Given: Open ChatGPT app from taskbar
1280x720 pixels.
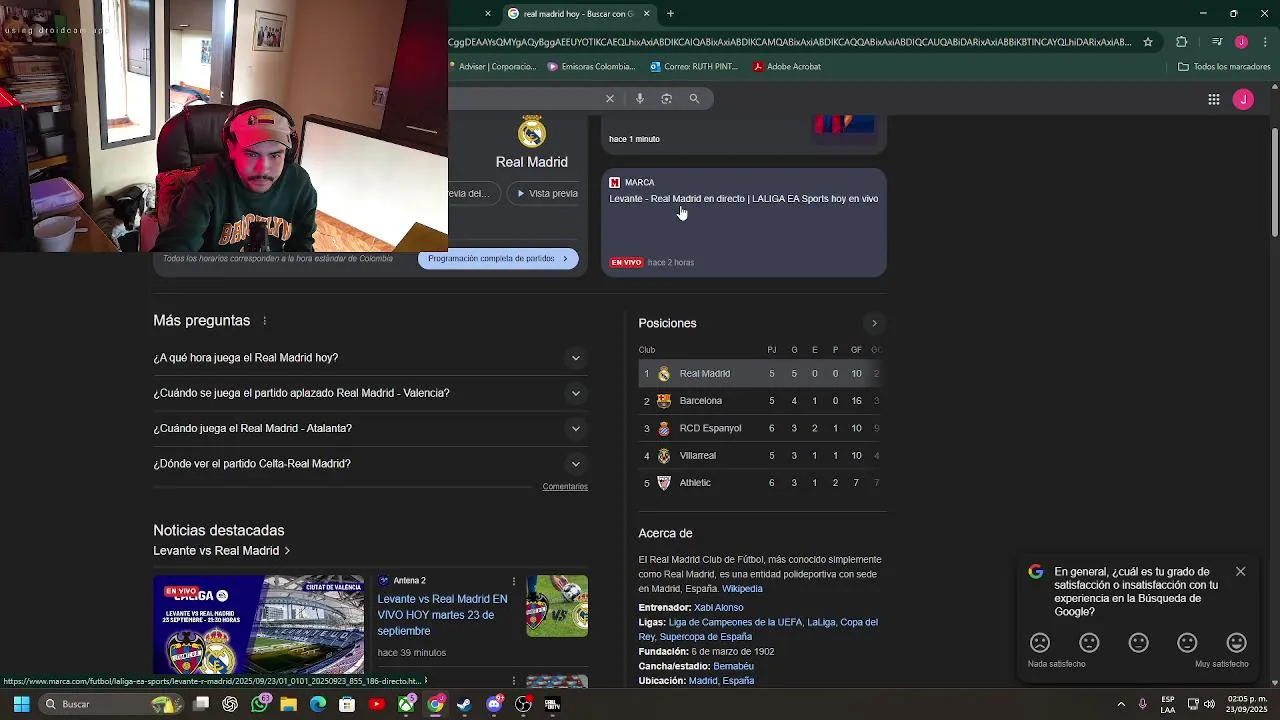Looking at the screenshot, I should (x=231, y=704).
